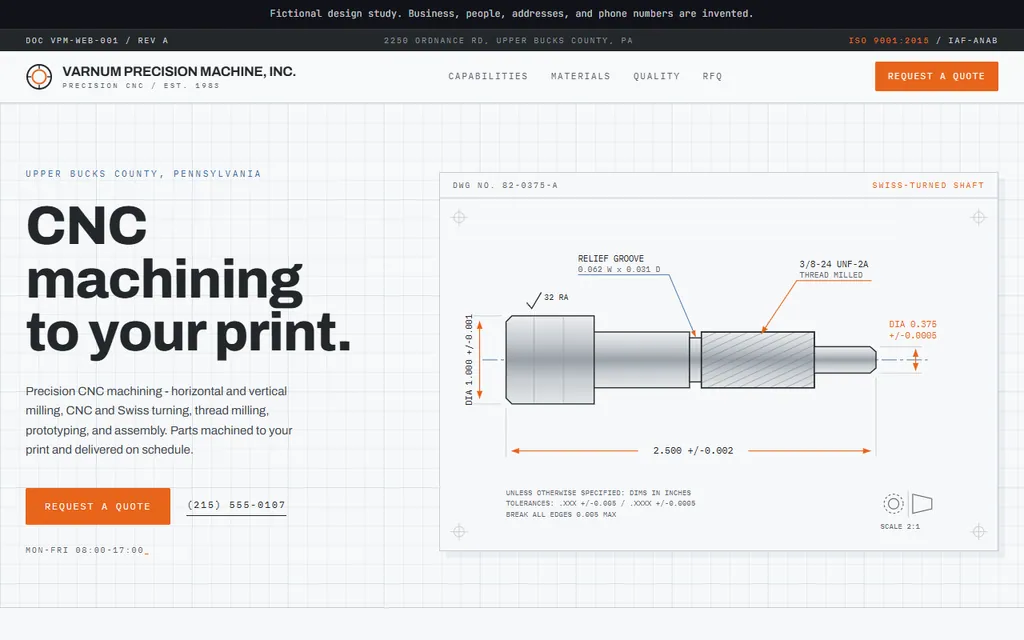Click the hero Request a Quote button
This screenshot has width=1024, height=640.
pyautogui.click(x=98, y=506)
